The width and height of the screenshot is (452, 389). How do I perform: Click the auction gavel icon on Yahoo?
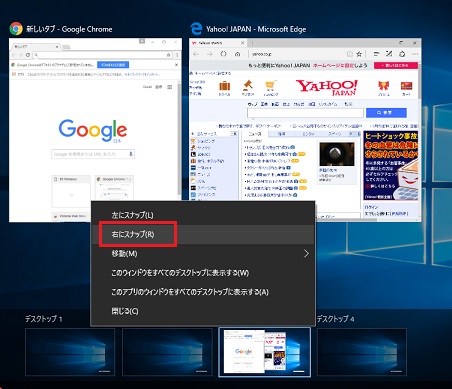248,86
